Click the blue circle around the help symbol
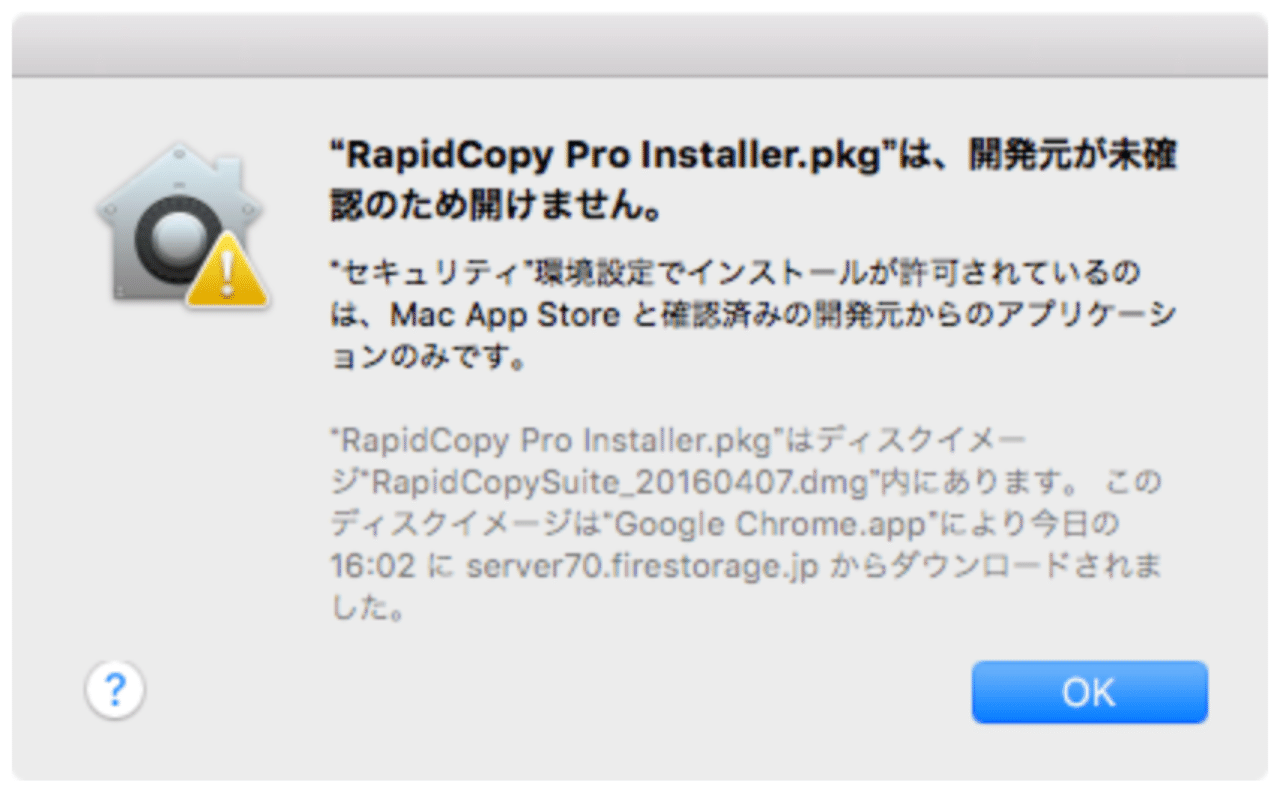 (x=115, y=692)
